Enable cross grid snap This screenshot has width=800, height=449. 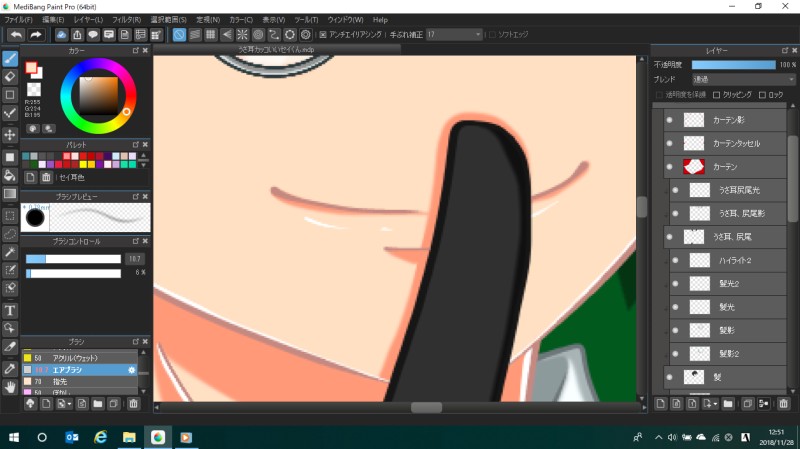click(211, 35)
